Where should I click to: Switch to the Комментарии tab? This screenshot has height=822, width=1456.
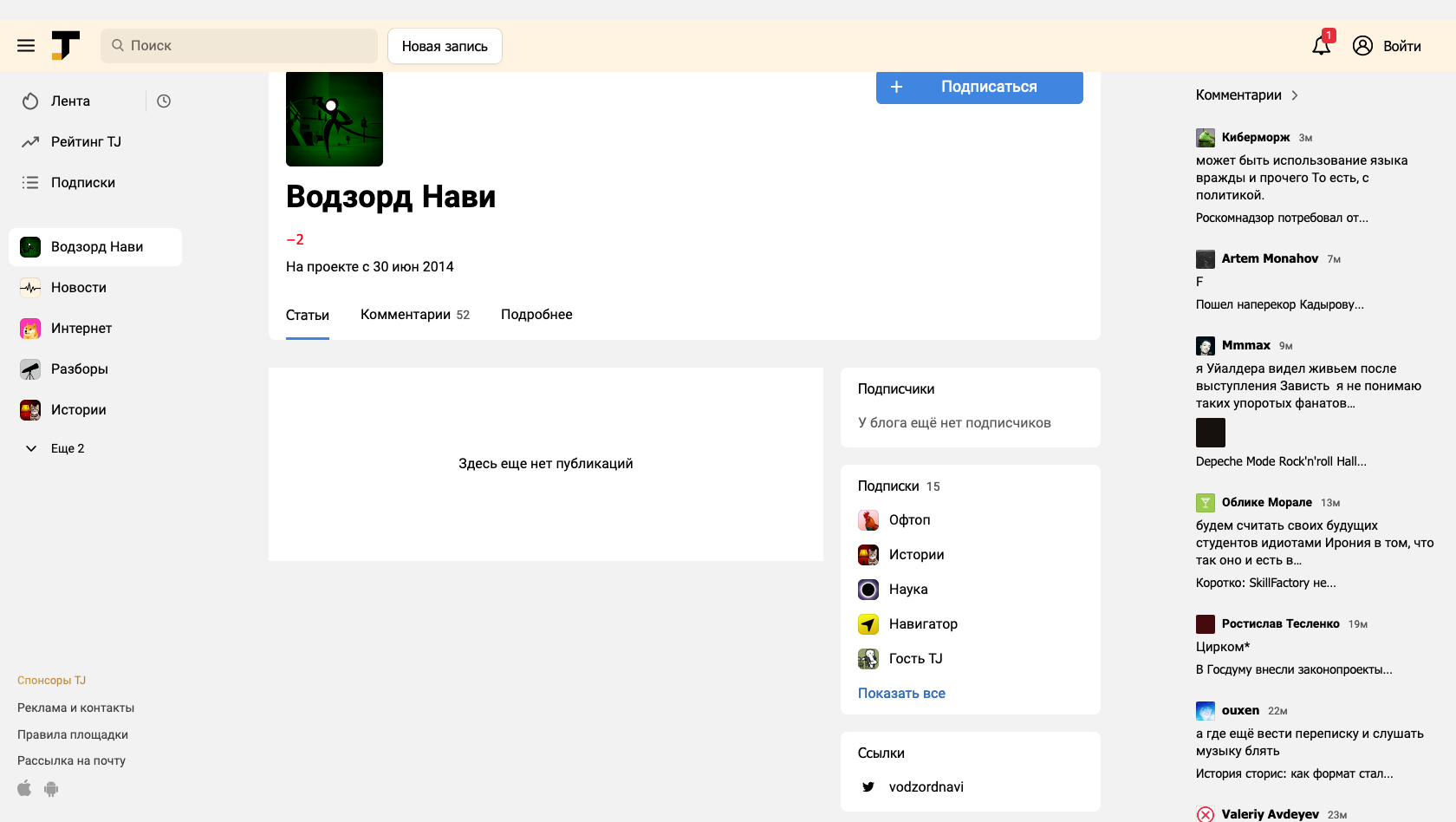tap(414, 315)
